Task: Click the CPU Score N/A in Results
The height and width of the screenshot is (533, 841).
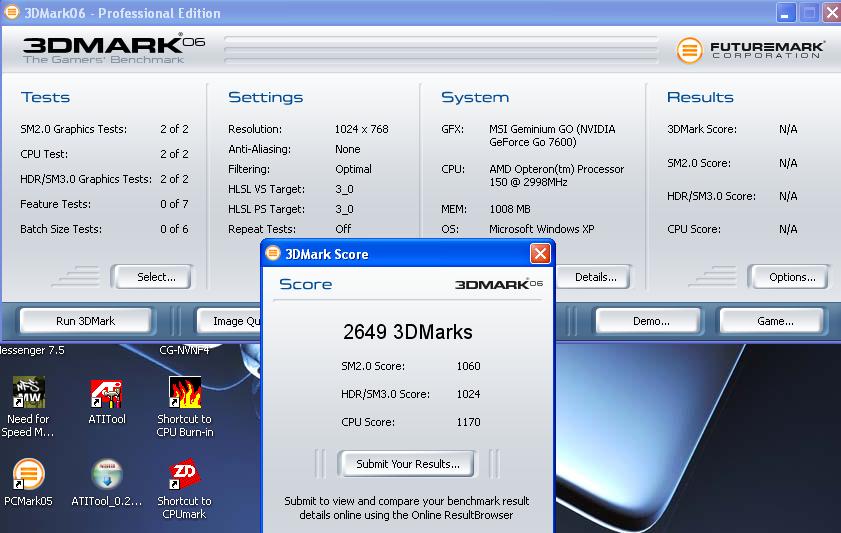Action: (x=788, y=229)
